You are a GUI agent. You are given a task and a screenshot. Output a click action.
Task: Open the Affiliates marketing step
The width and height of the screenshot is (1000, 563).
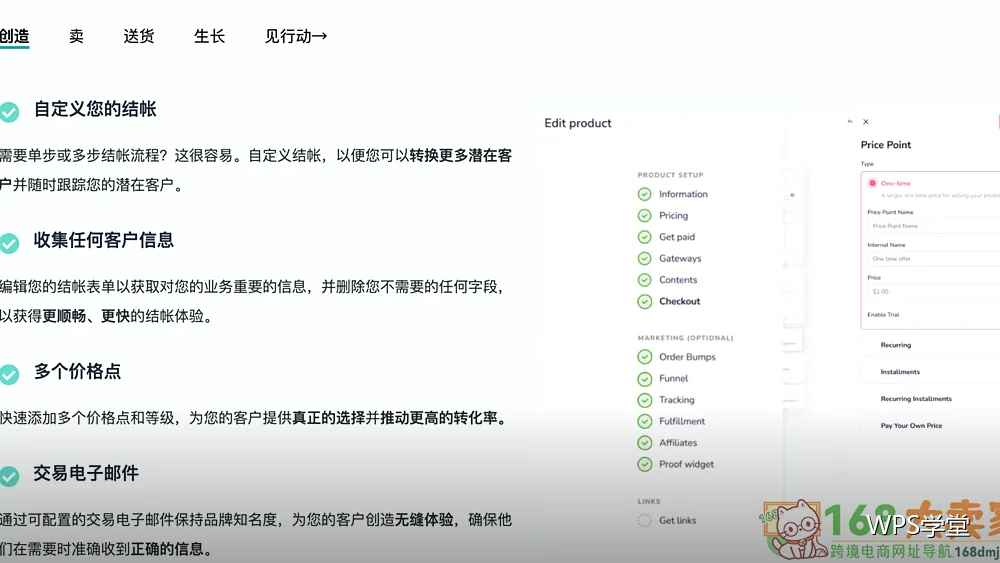[678, 442]
